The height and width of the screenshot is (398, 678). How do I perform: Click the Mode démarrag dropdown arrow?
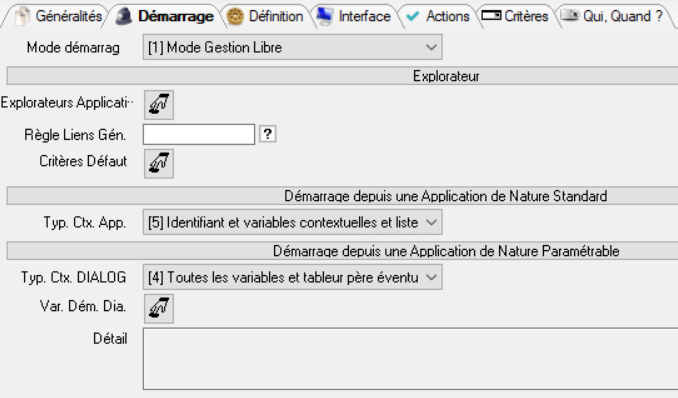[431, 47]
